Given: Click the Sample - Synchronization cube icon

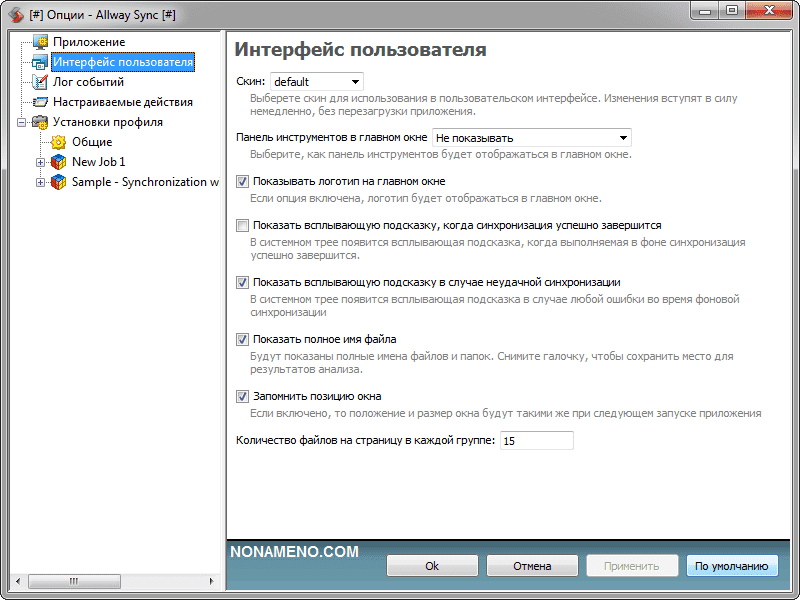Looking at the screenshot, I should [x=58, y=182].
